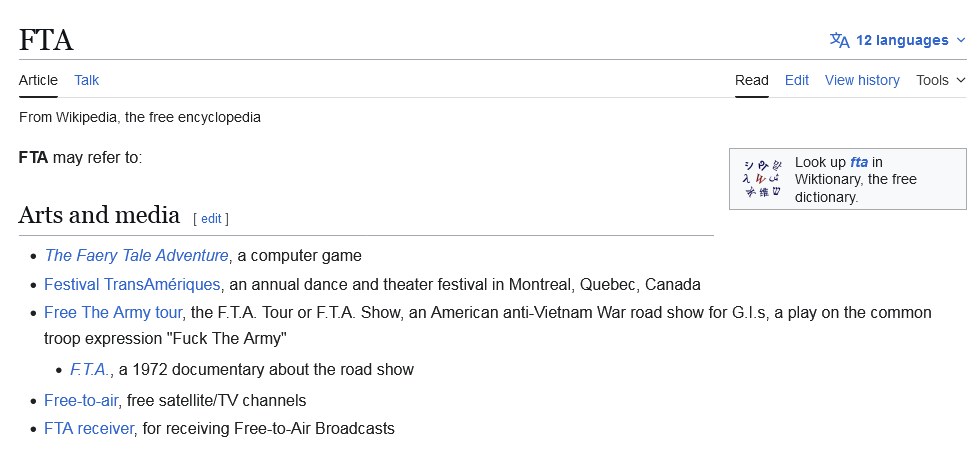Screen dimensions: 980x450
Task: Follow the Festival TransAmériques link
Action: (132, 284)
